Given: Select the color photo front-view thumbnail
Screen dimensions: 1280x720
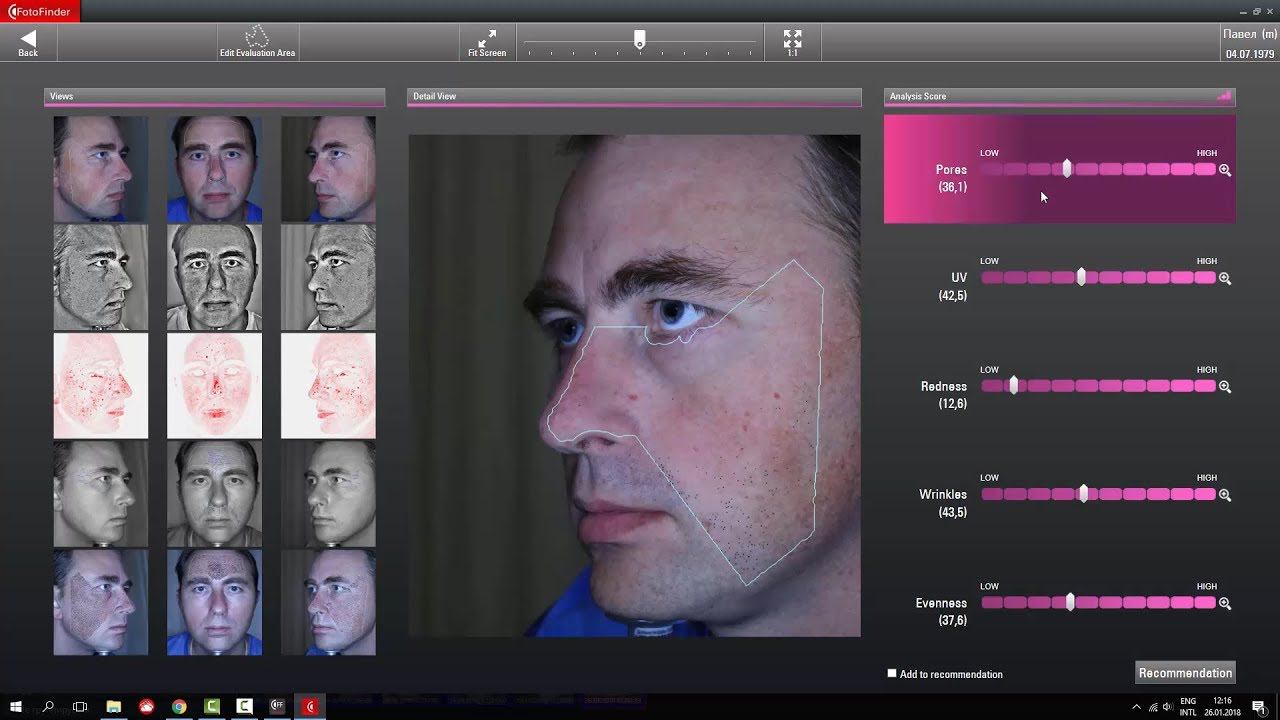Looking at the screenshot, I should point(214,169).
